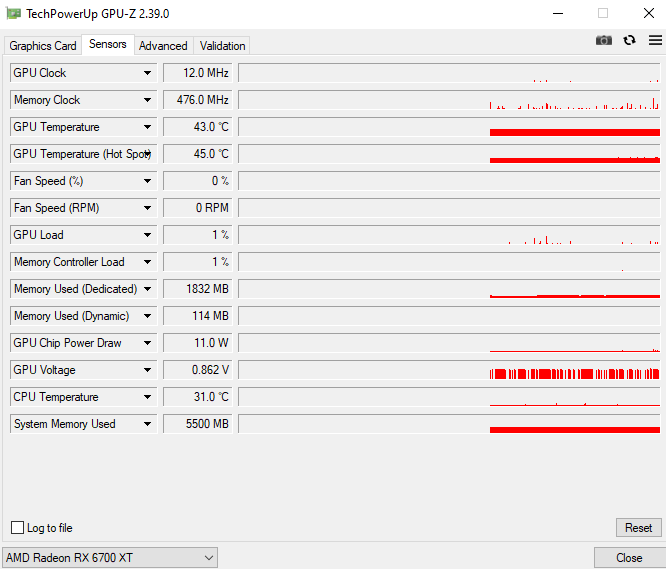Screen dimensions: 666x569
Task: Open the GPU Load sensor dropdown
Action: [83, 235]
